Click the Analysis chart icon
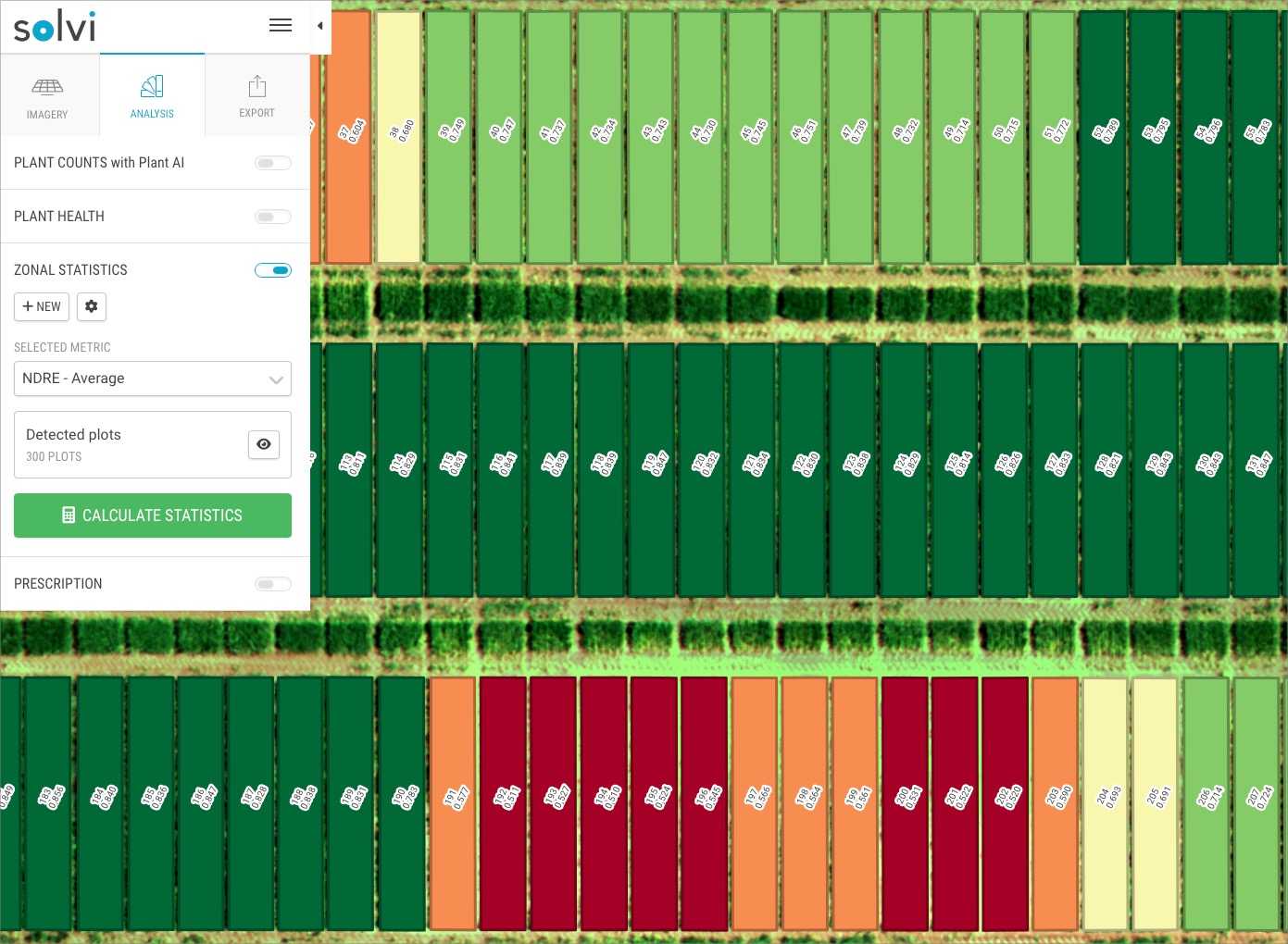The image size is (1288, 944). coord(152,86)
